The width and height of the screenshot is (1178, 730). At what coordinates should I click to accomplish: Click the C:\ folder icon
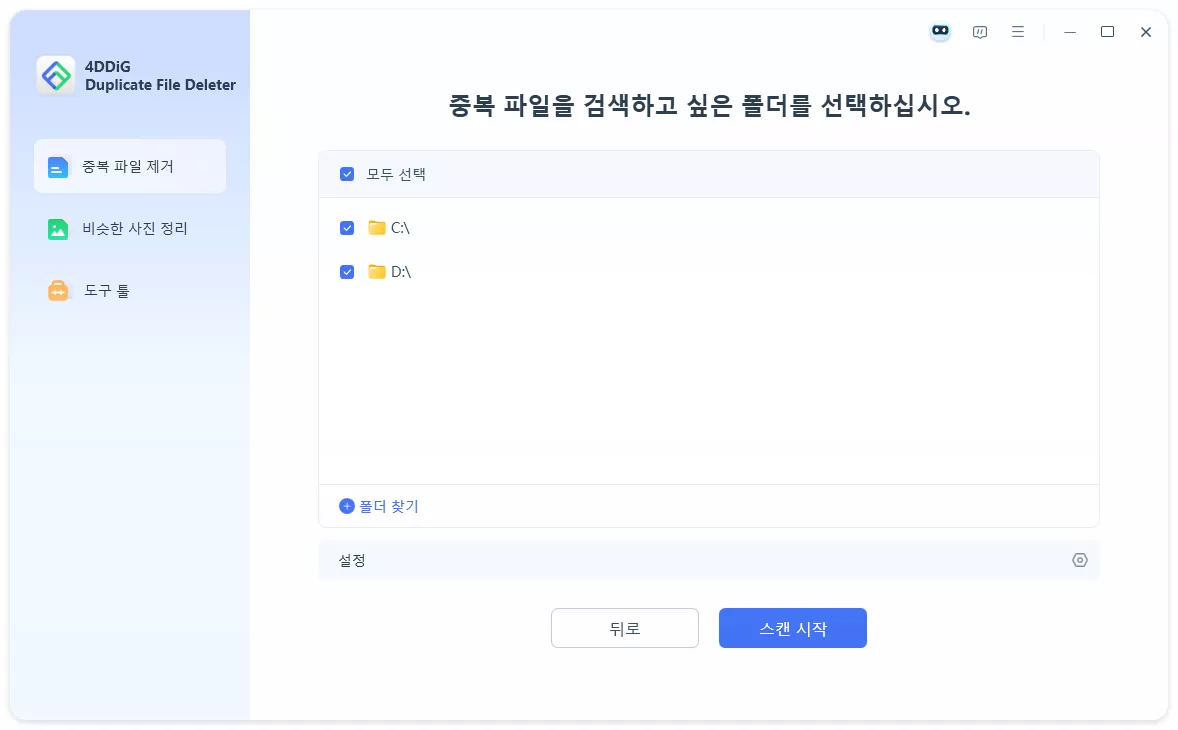tap(377, 227)
